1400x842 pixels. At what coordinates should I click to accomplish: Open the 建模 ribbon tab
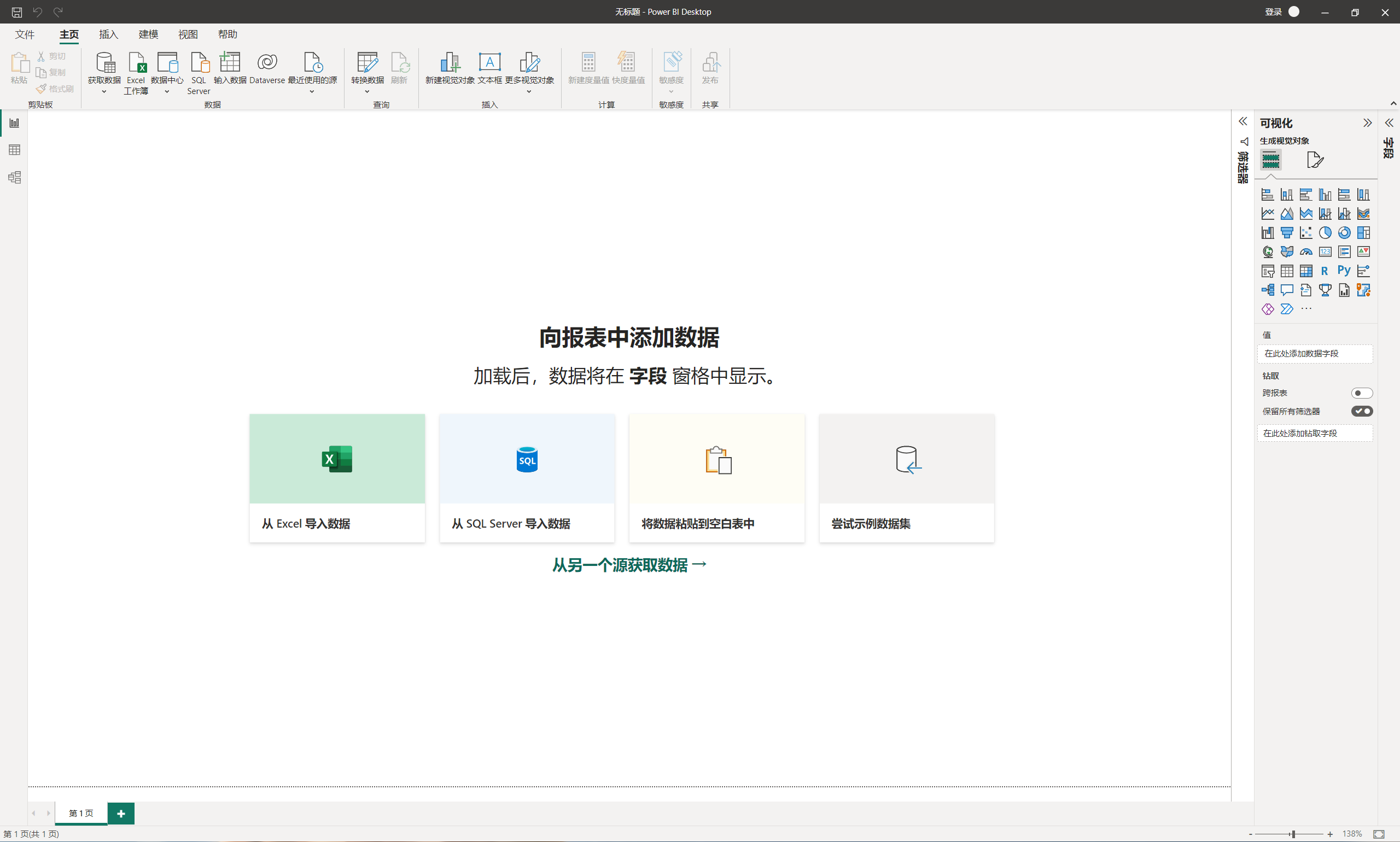click(148, 34)
